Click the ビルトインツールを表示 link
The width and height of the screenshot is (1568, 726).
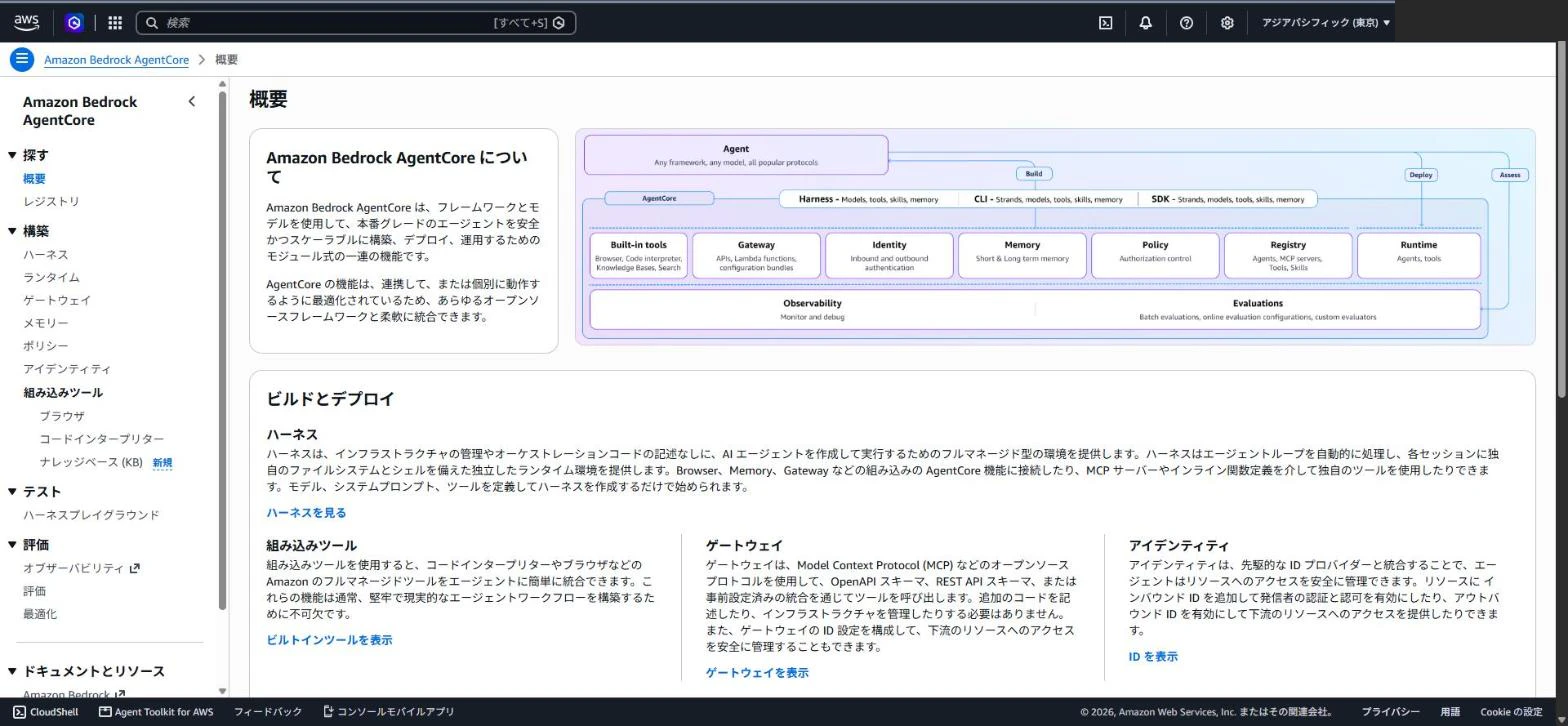click(329, 640)
